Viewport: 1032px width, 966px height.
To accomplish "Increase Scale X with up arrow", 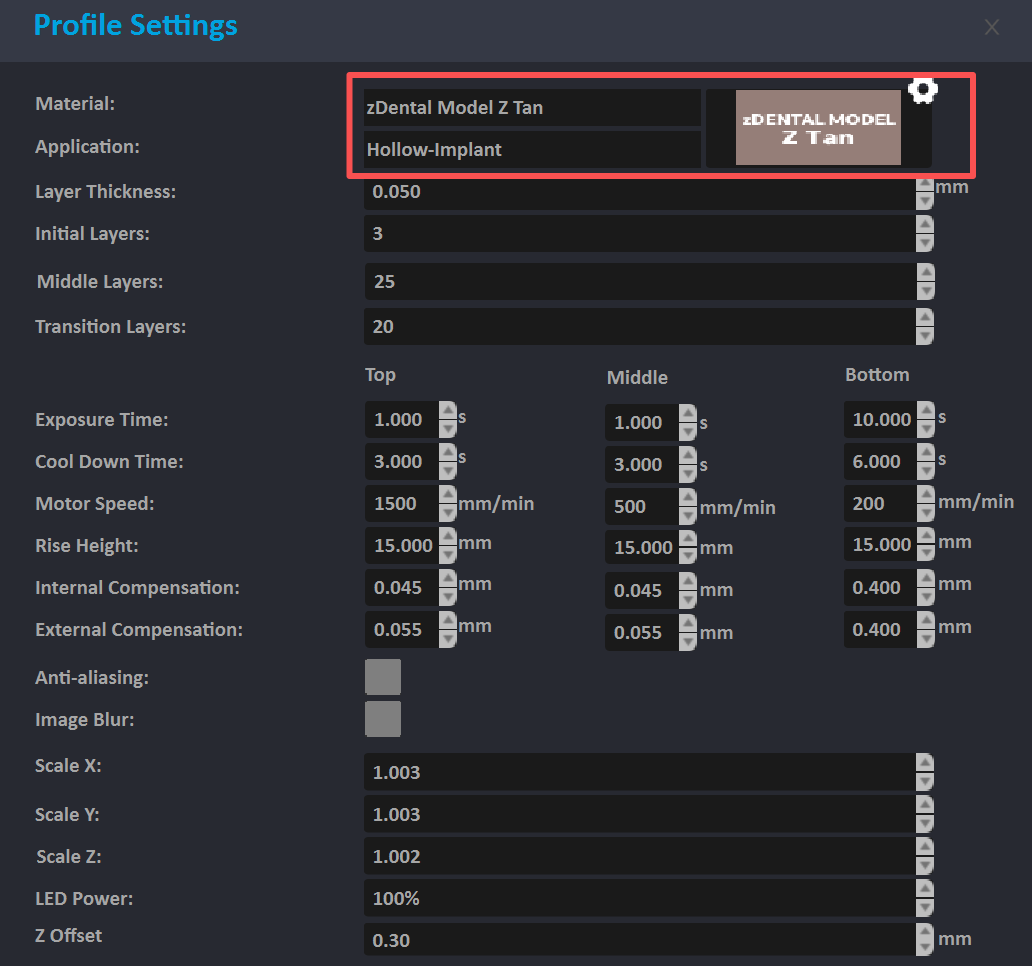I will click(925, 763).
